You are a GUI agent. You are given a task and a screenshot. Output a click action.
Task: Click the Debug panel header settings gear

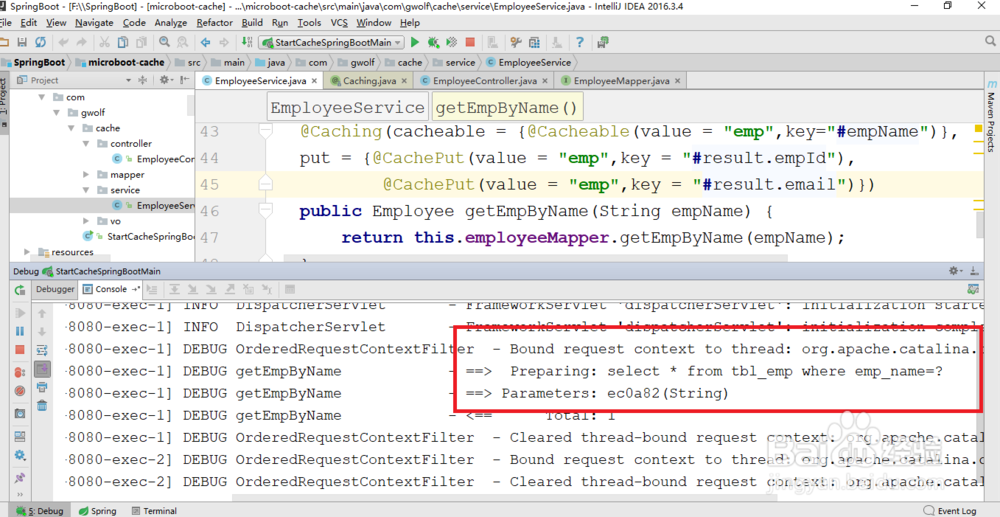[955, 271]
